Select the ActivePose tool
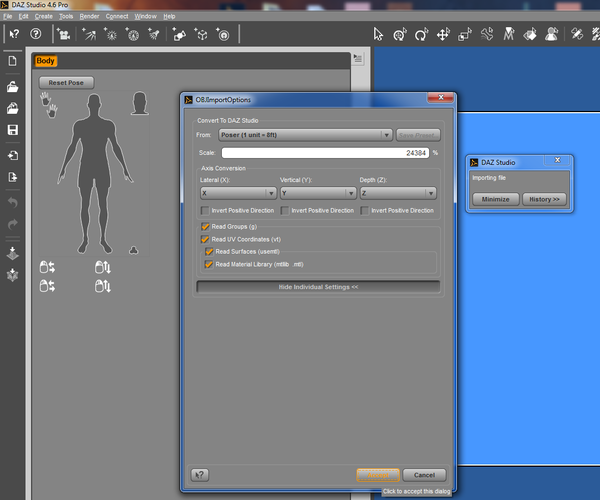This screenshot has height=500, width=600. pyautogui.click(x=487, y=34)
